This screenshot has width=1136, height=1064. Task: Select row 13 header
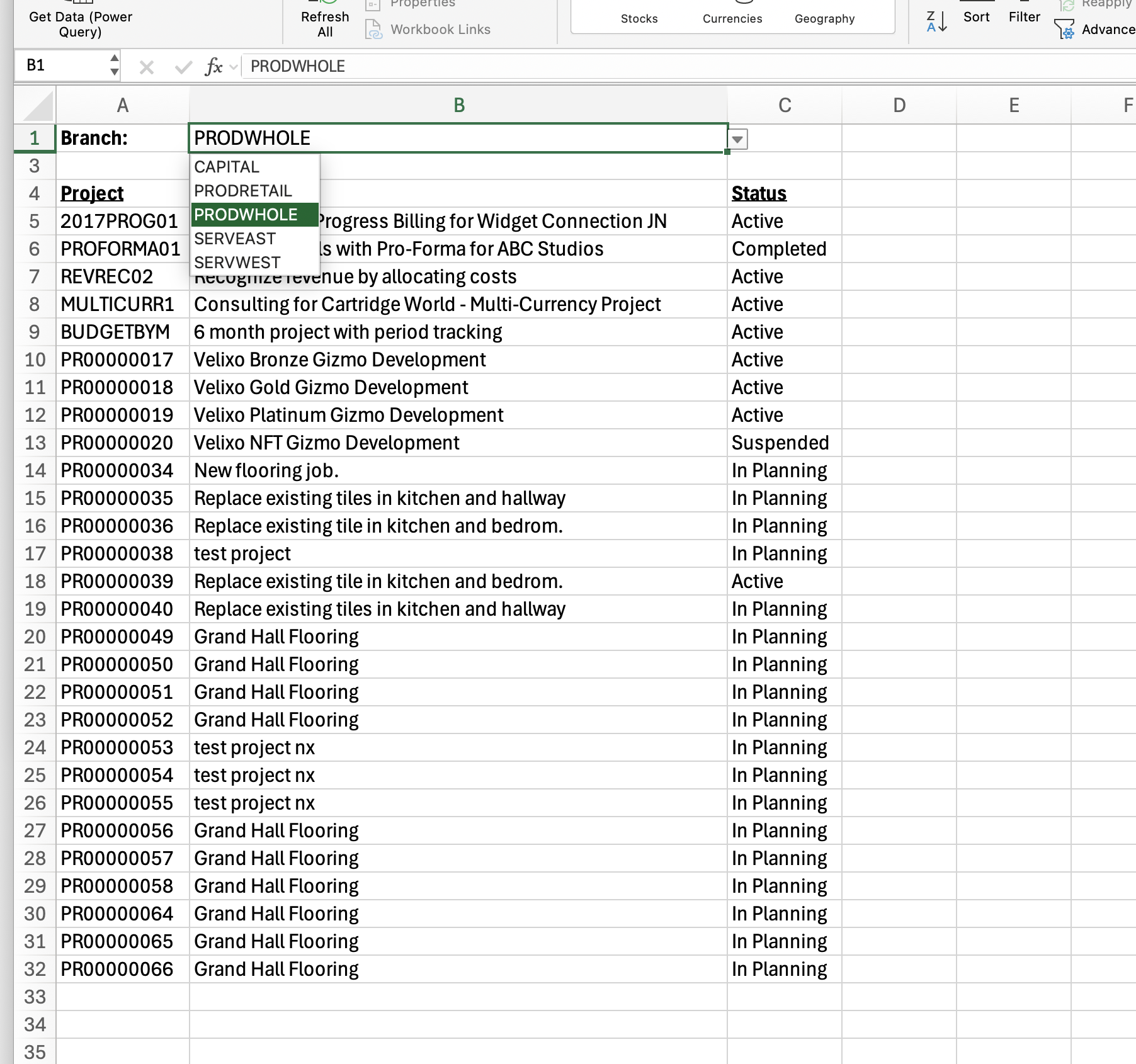[35, 443]
